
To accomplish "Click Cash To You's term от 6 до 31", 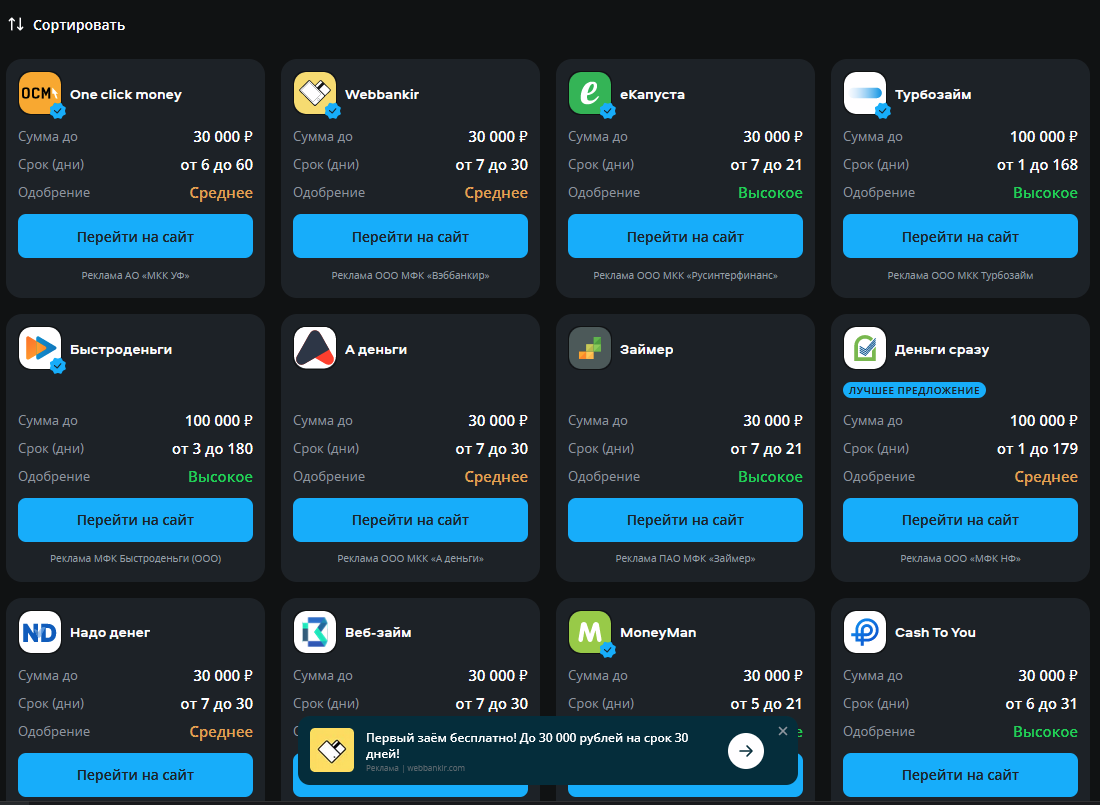I will (x=1041, y=704).
